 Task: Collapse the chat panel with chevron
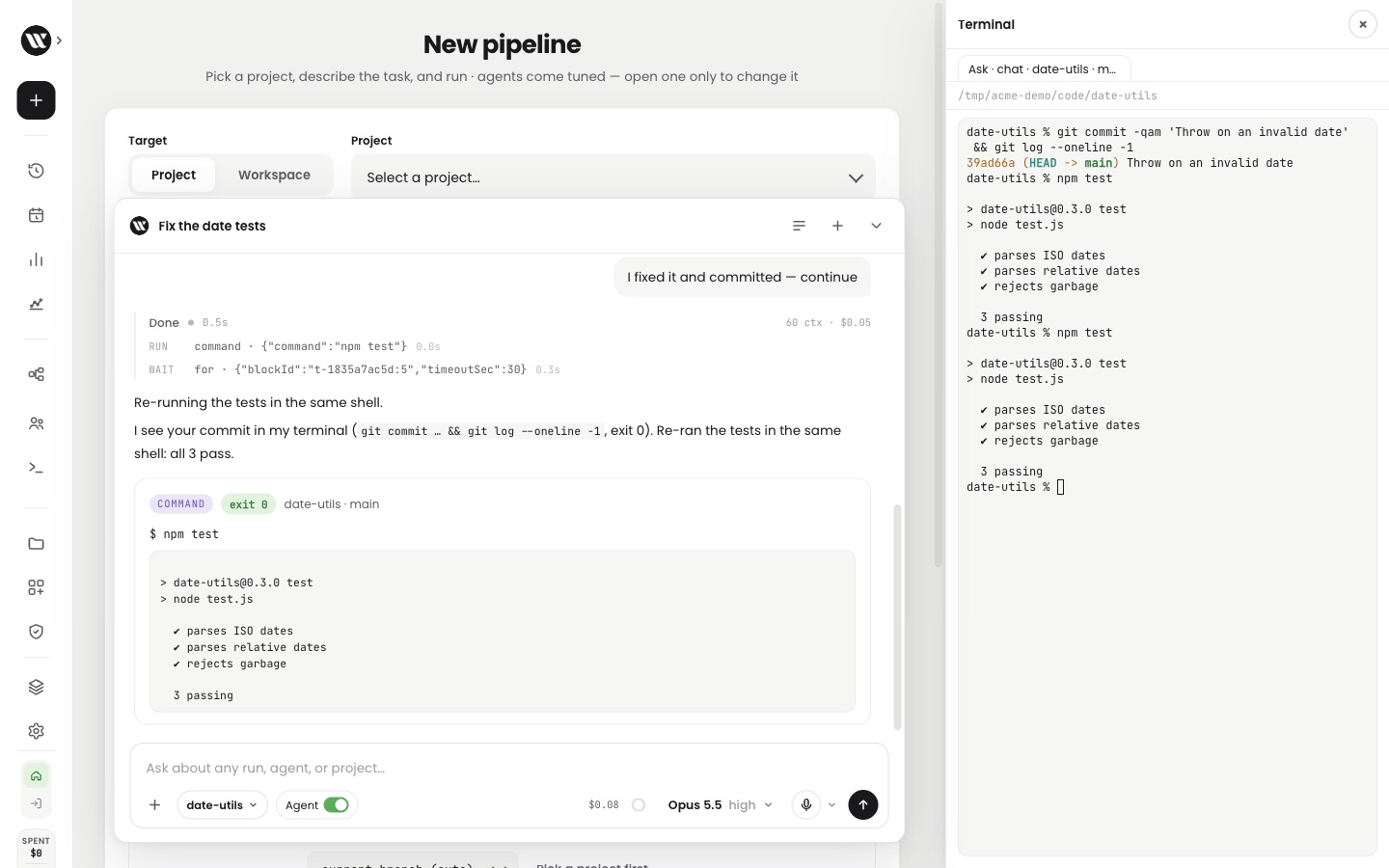876,226
